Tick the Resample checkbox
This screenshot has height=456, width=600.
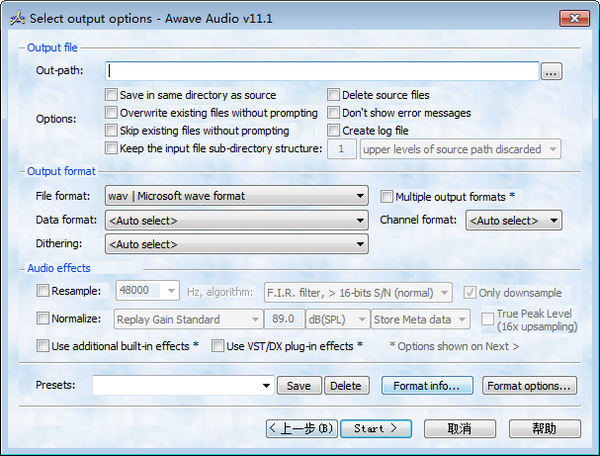click(43, 291)
